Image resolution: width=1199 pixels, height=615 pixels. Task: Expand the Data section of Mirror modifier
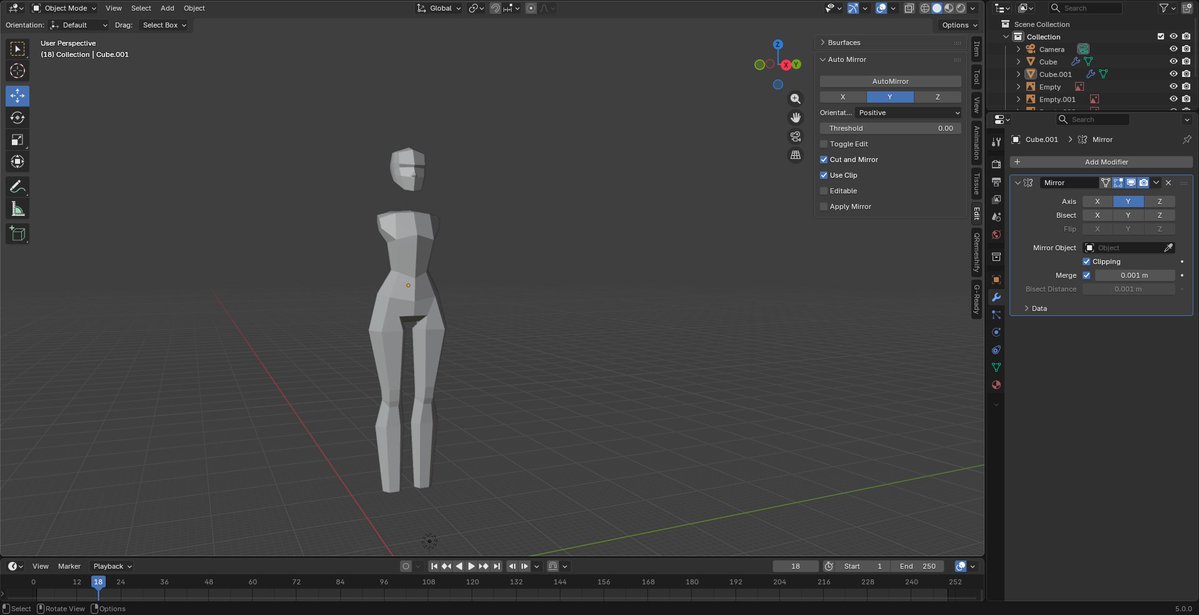coord(1026,308)
